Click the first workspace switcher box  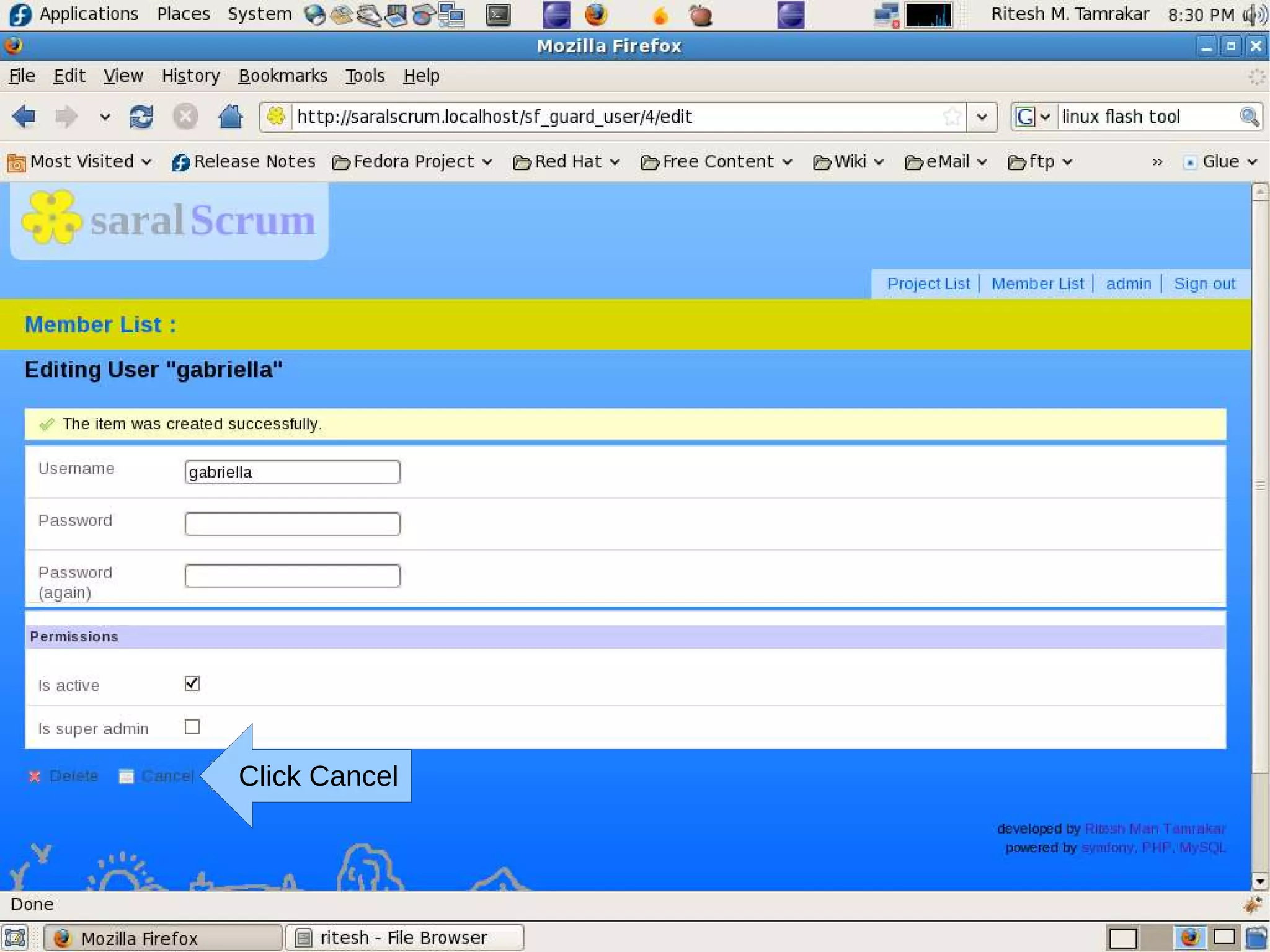(x=1123, y=938)
